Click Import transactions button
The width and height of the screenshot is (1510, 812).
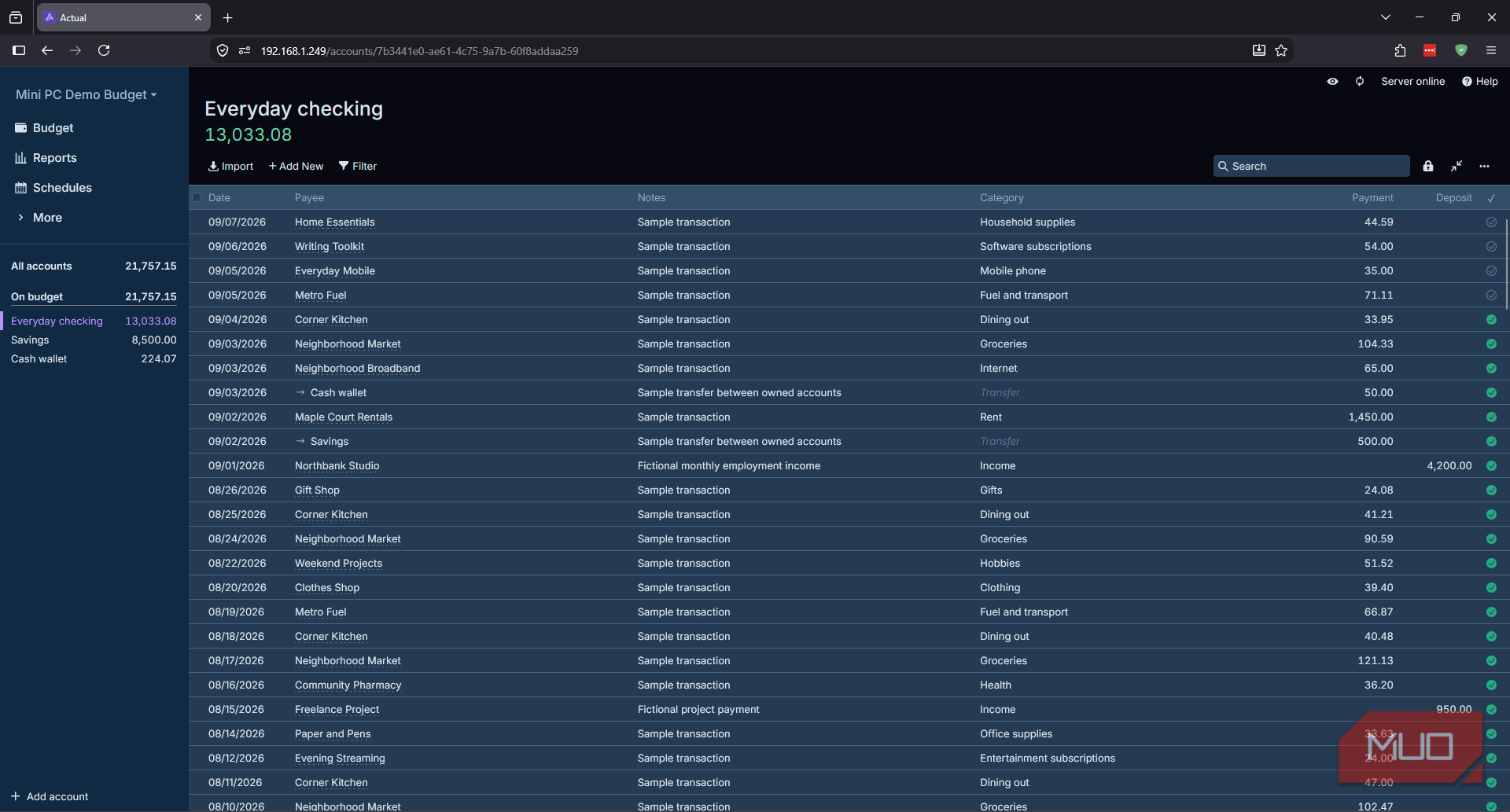click(230, 166)
